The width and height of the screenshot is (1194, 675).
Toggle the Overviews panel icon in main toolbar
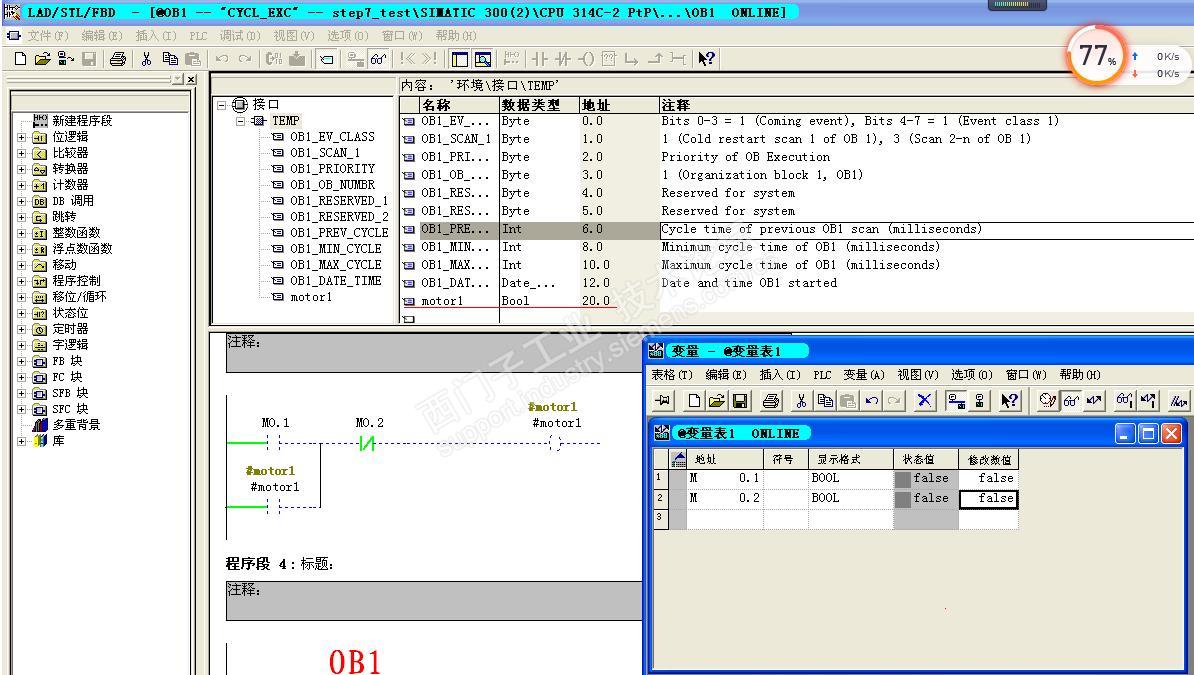[x=459, y=59]
